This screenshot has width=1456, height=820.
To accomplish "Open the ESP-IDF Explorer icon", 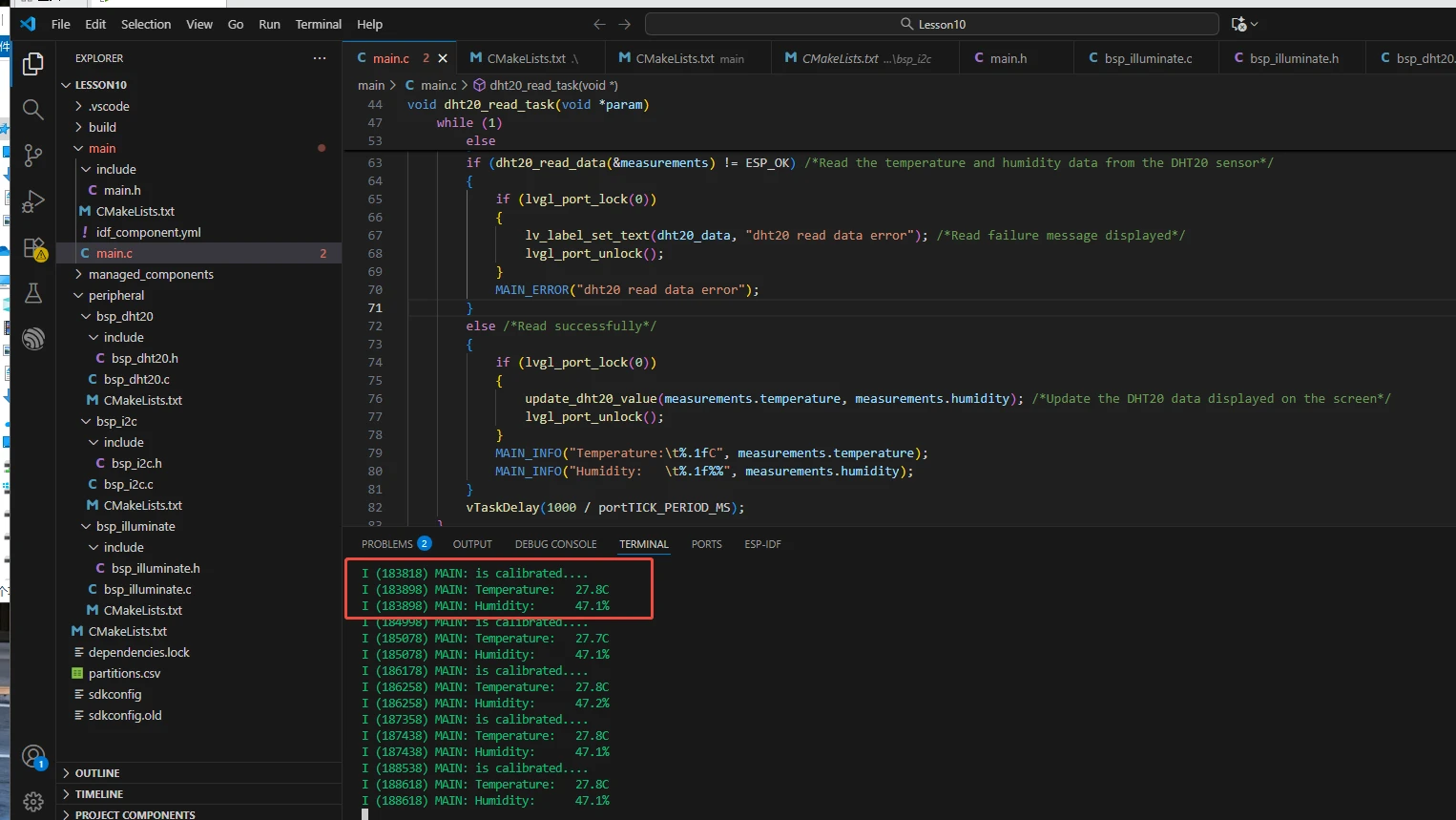I will point(32,339).
